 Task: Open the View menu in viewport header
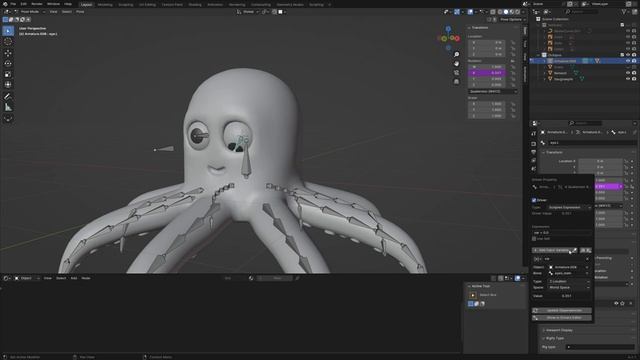pyautogui.click(x=53, y=12)
